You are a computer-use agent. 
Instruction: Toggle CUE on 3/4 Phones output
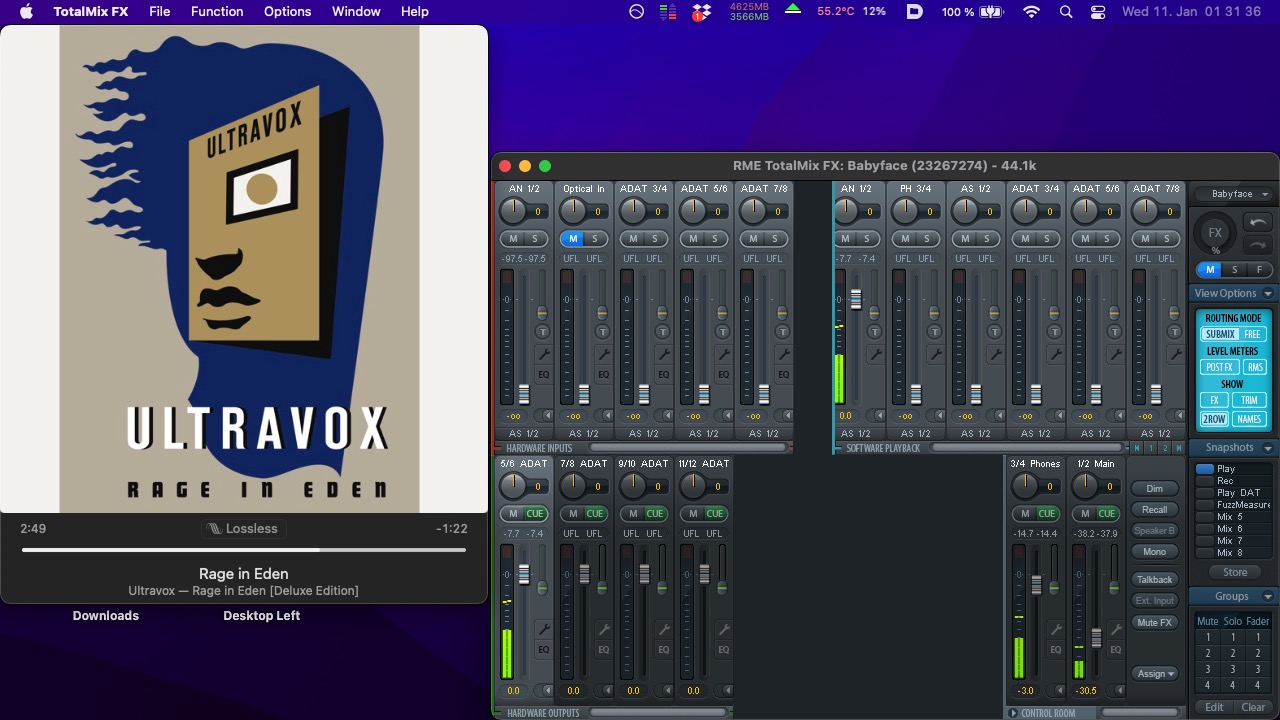(1047, 513)
